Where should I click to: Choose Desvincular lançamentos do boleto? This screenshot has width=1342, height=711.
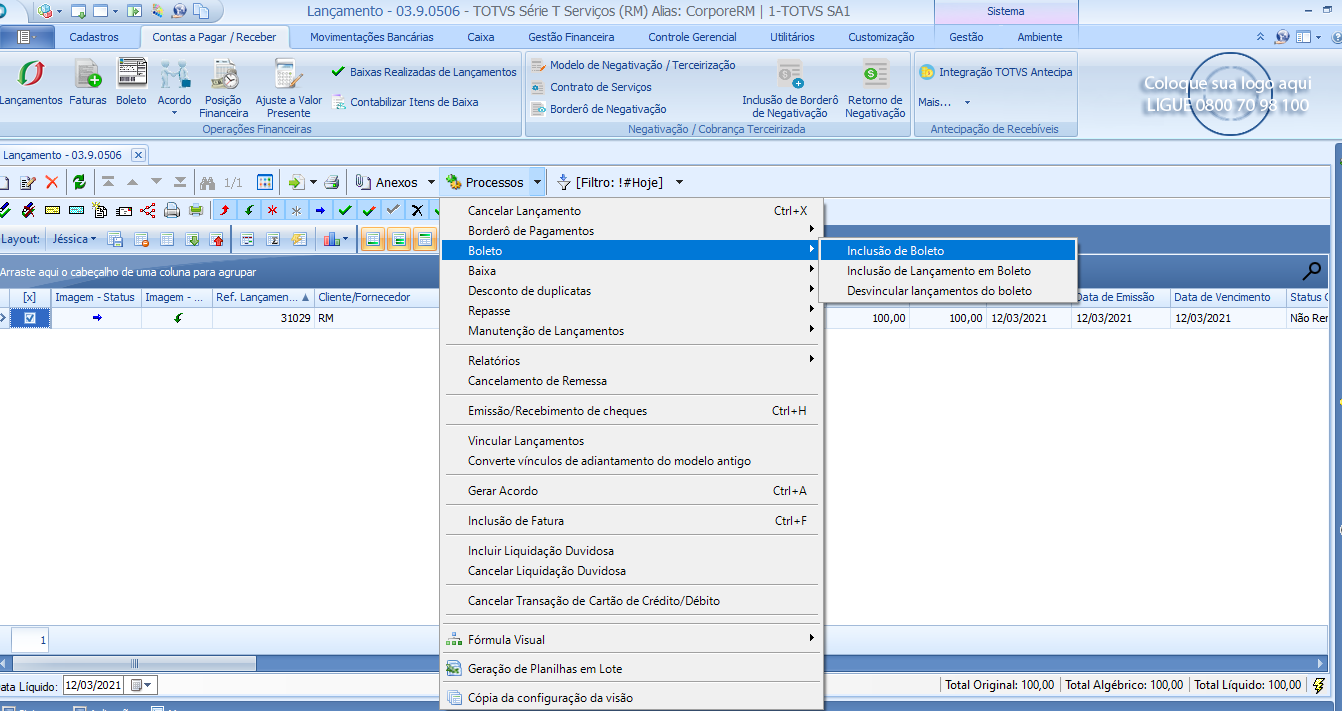tap(948, 291)
